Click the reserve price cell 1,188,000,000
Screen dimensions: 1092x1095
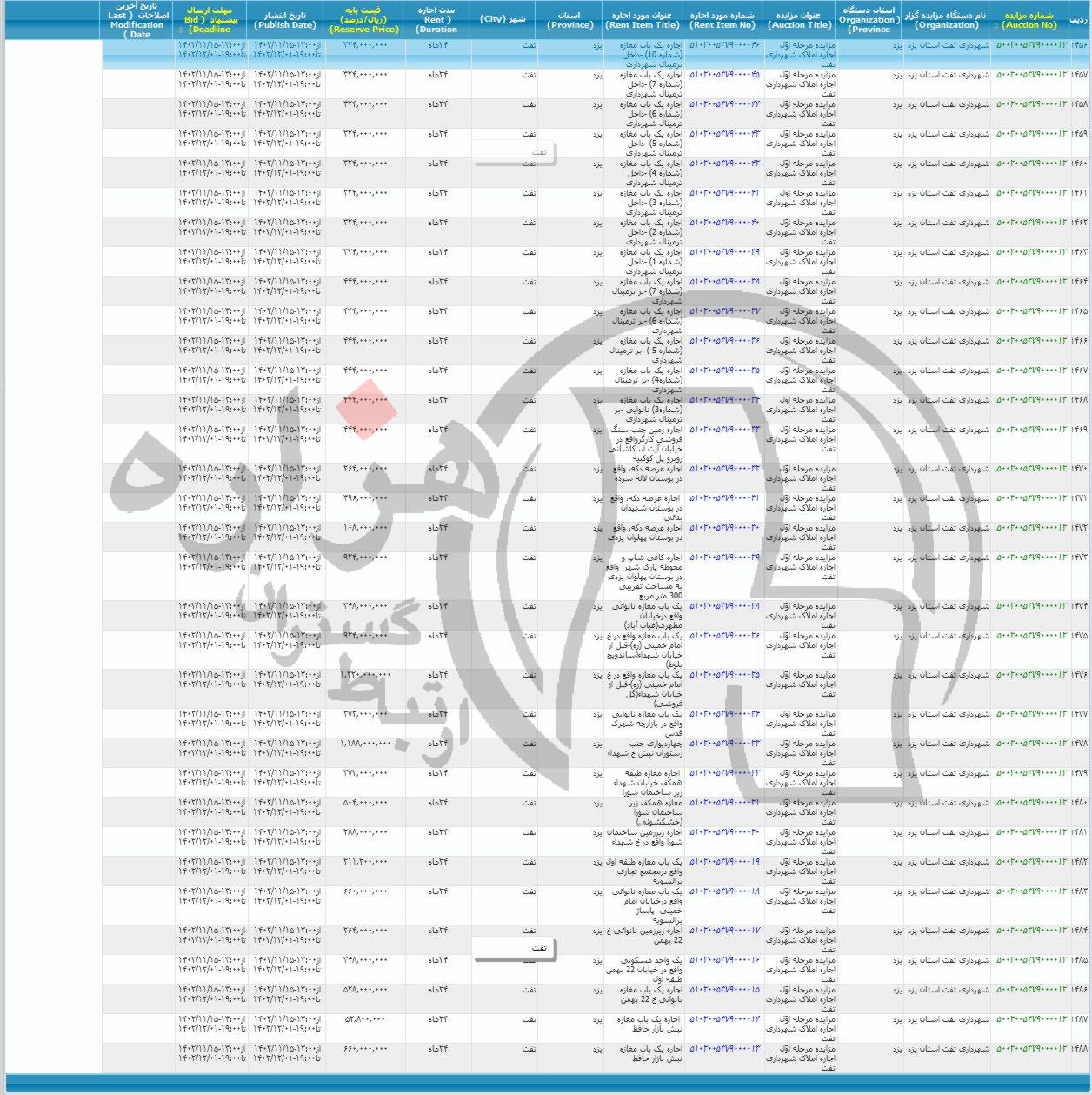coord(364,744)
